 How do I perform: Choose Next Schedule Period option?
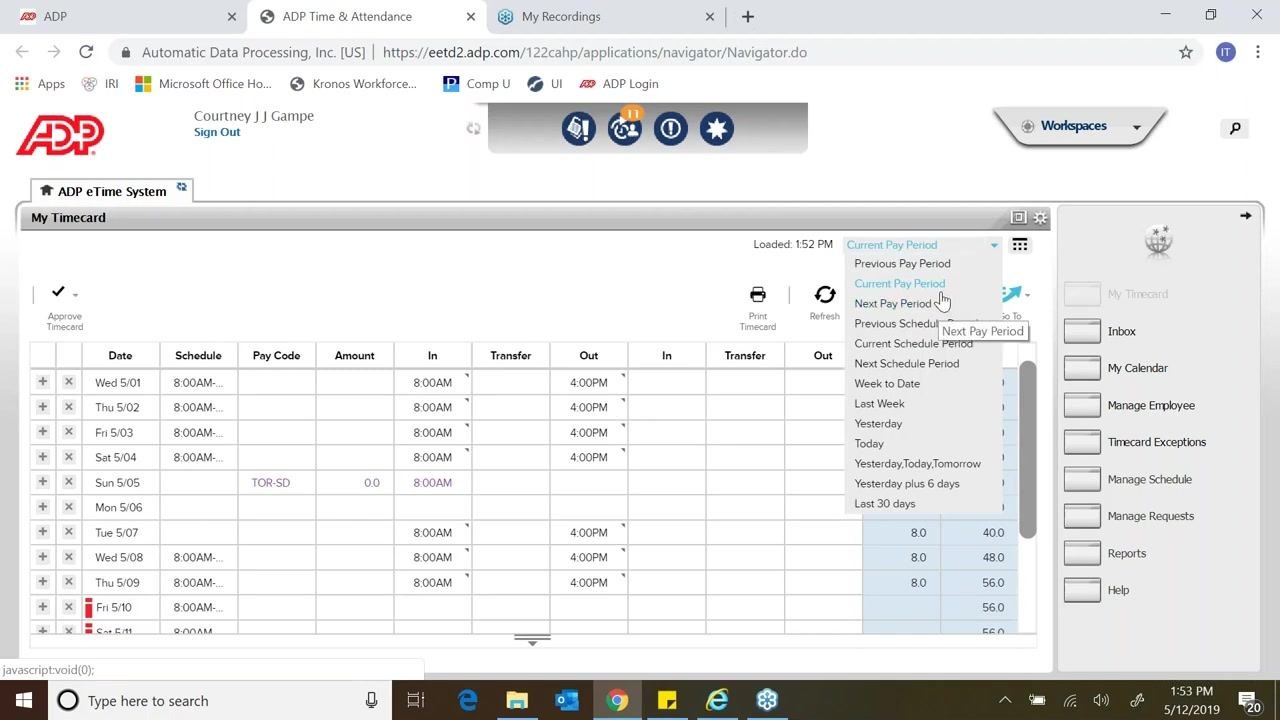[x=906, y=364]
